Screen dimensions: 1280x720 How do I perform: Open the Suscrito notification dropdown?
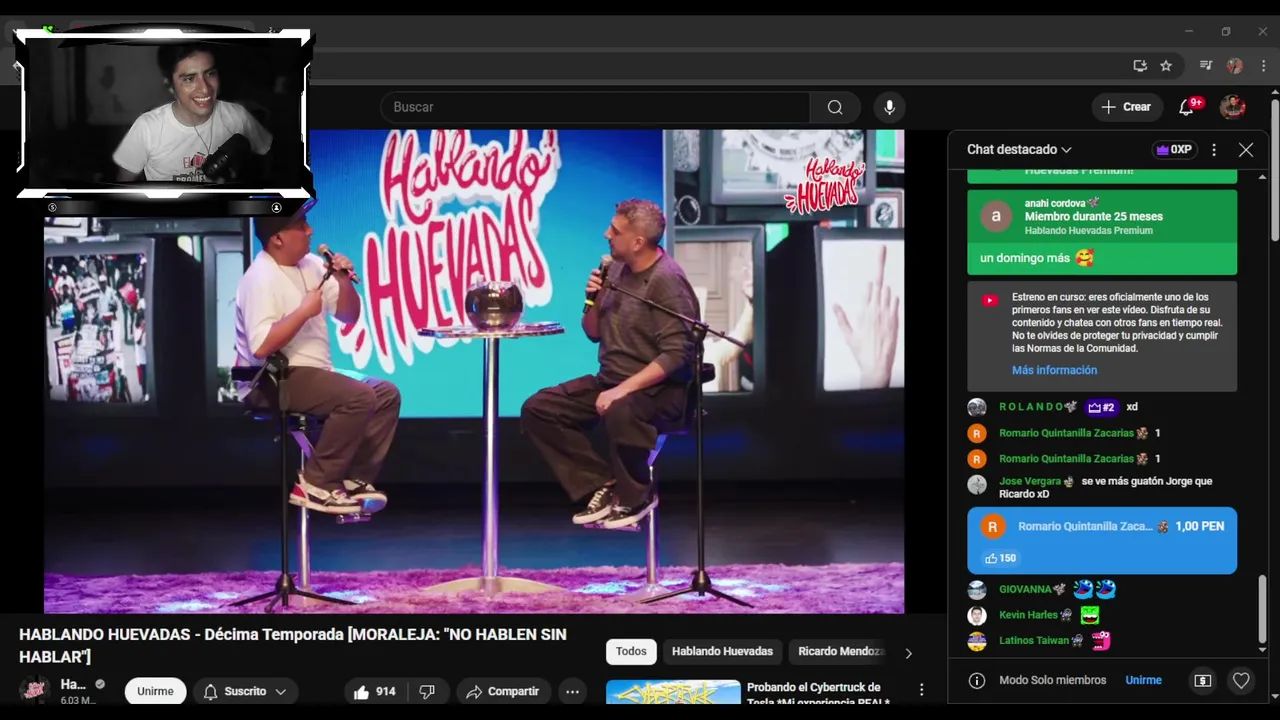click(x=245, y=691)
